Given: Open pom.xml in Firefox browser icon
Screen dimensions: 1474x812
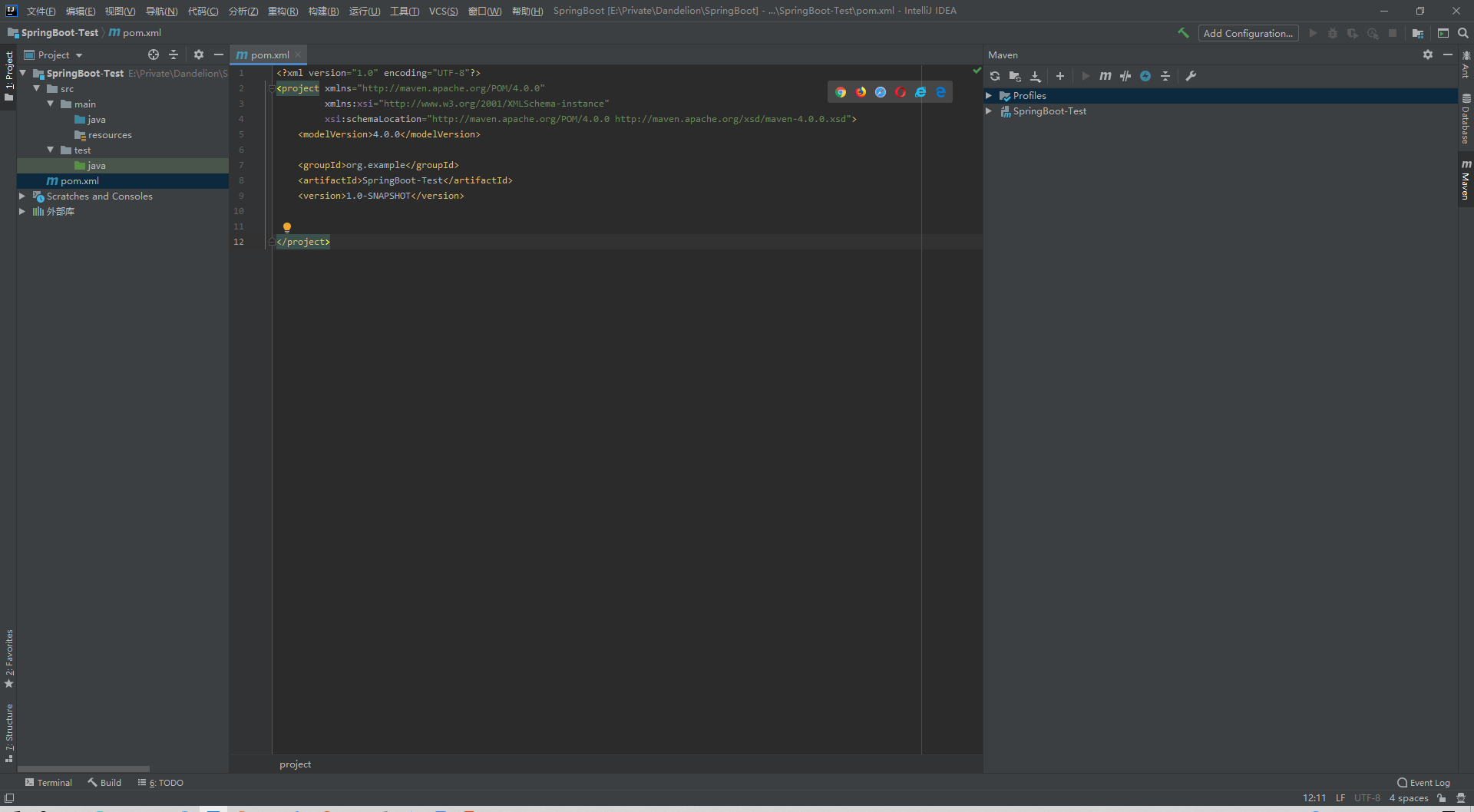Looking at the screenshot, I should (x=861, y=92).
